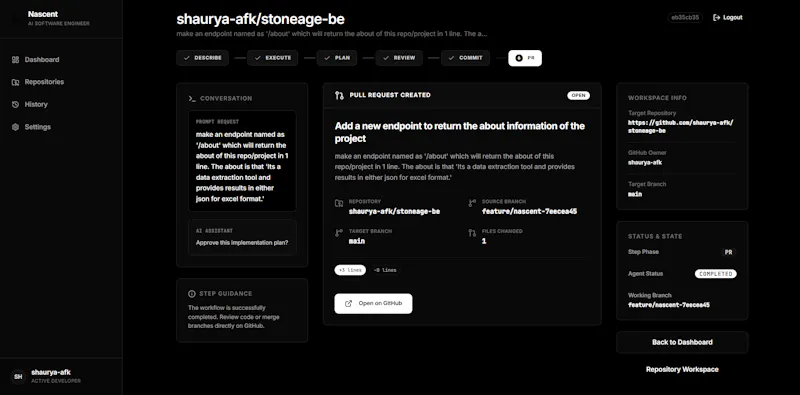Screen dimensions: 800x395
Task: Click the SH user avatar
Action: coord(18,377)
